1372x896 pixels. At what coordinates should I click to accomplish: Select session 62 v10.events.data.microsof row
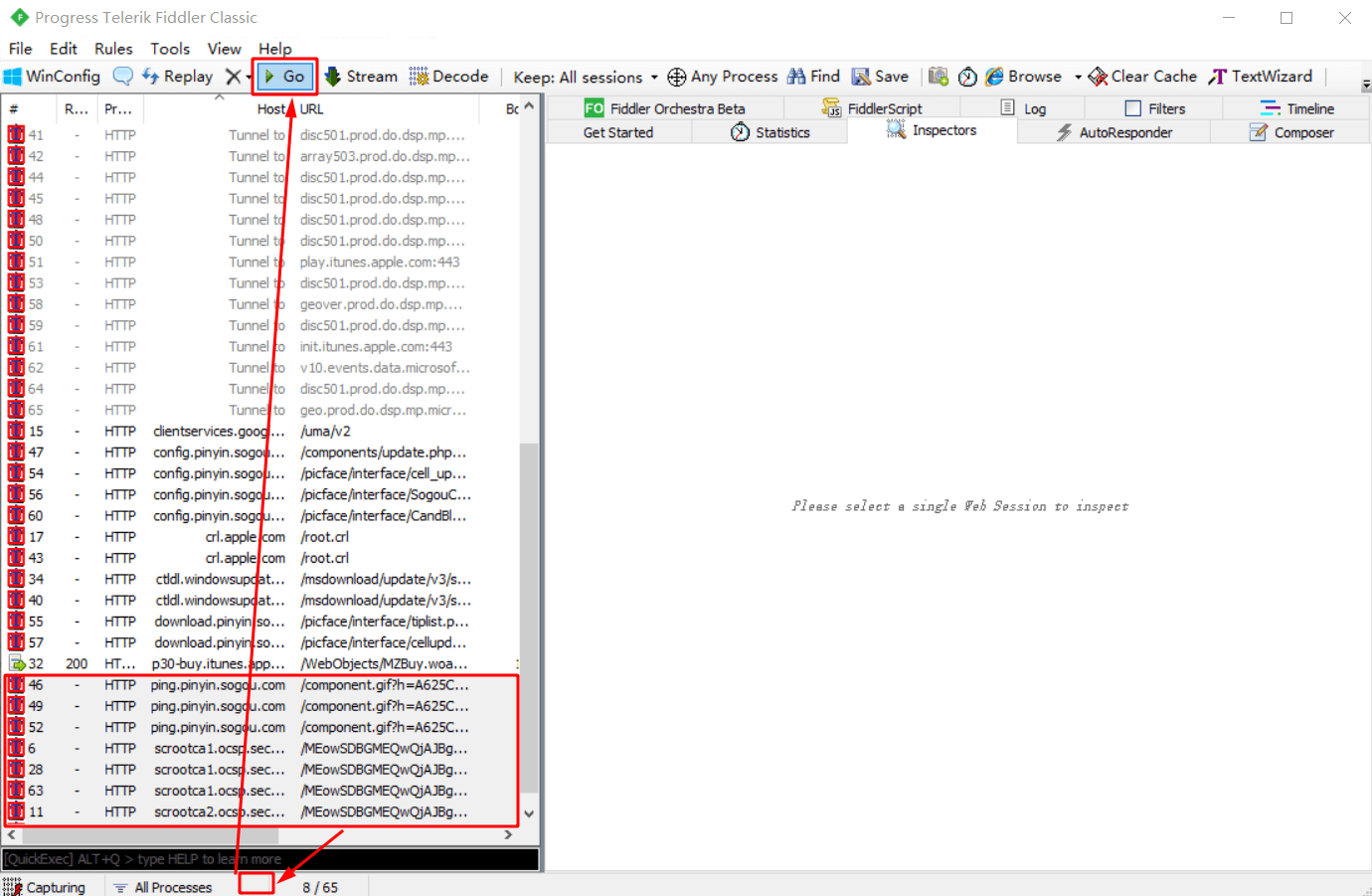[261, 368]
